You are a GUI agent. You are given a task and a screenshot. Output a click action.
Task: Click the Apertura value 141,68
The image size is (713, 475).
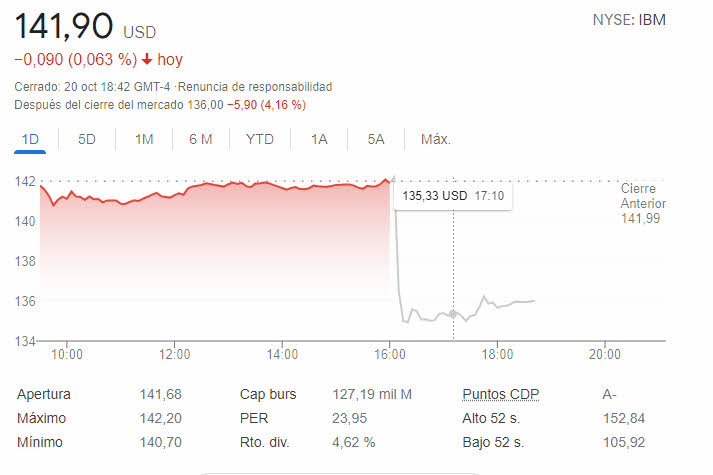point(160,395)
